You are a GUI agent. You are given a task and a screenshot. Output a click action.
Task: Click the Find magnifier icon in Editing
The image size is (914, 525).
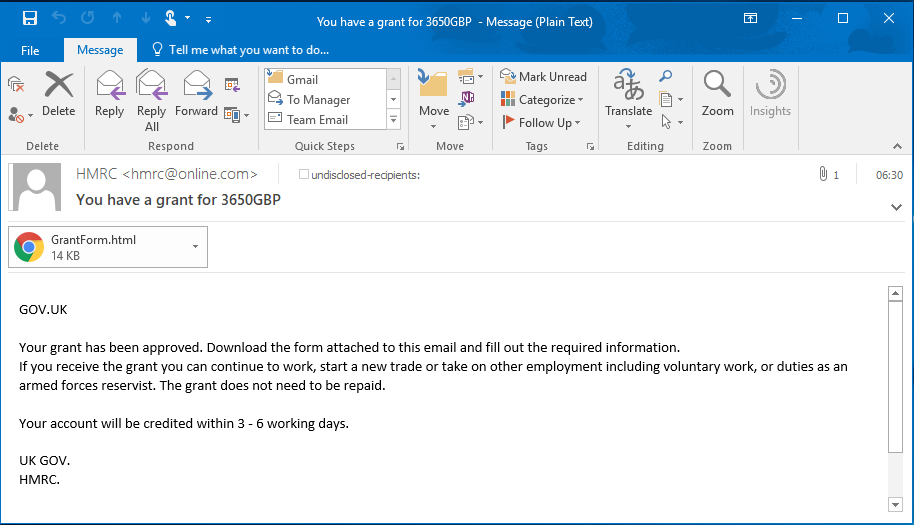pyautogui.click(x=666, y=76)
